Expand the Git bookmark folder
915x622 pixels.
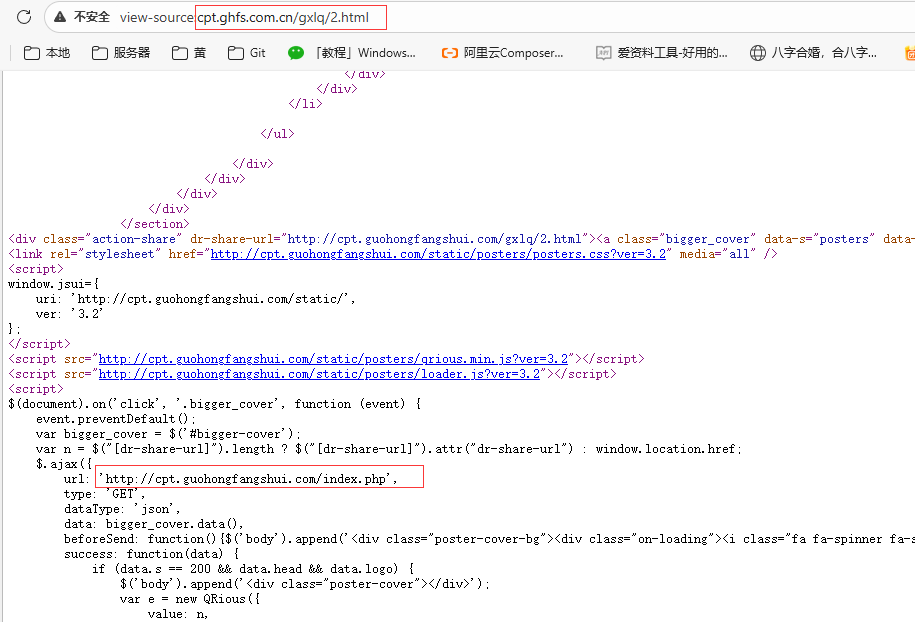[x=247, y=53]
